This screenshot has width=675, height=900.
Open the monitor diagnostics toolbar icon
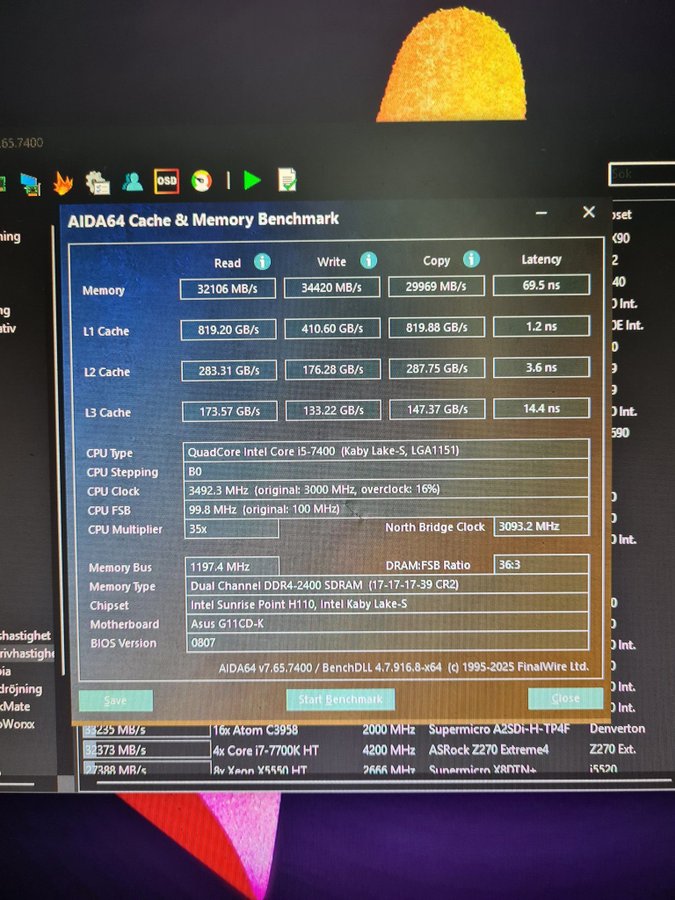coord(30,184)
